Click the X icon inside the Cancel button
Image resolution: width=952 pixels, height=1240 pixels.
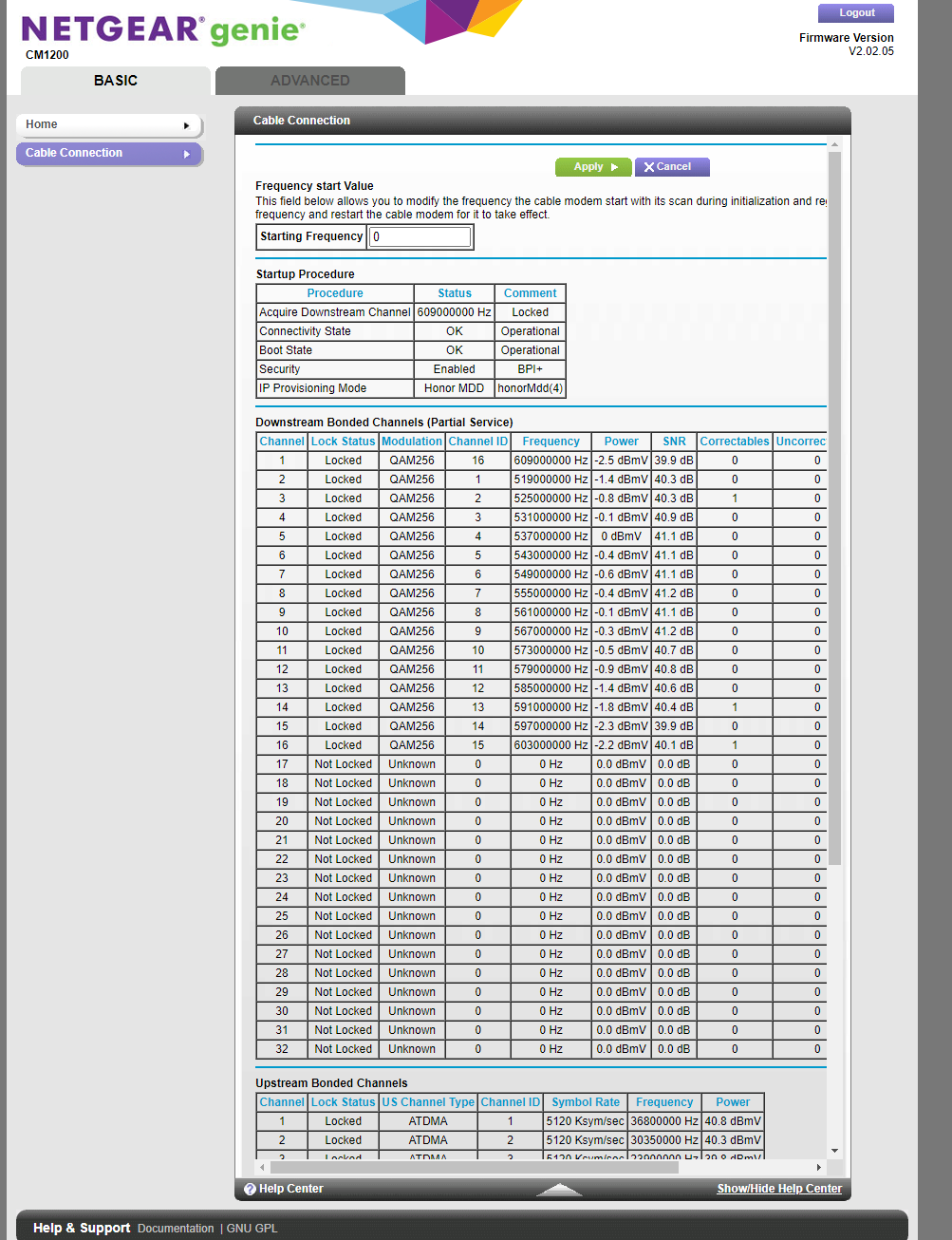(648, 166)
